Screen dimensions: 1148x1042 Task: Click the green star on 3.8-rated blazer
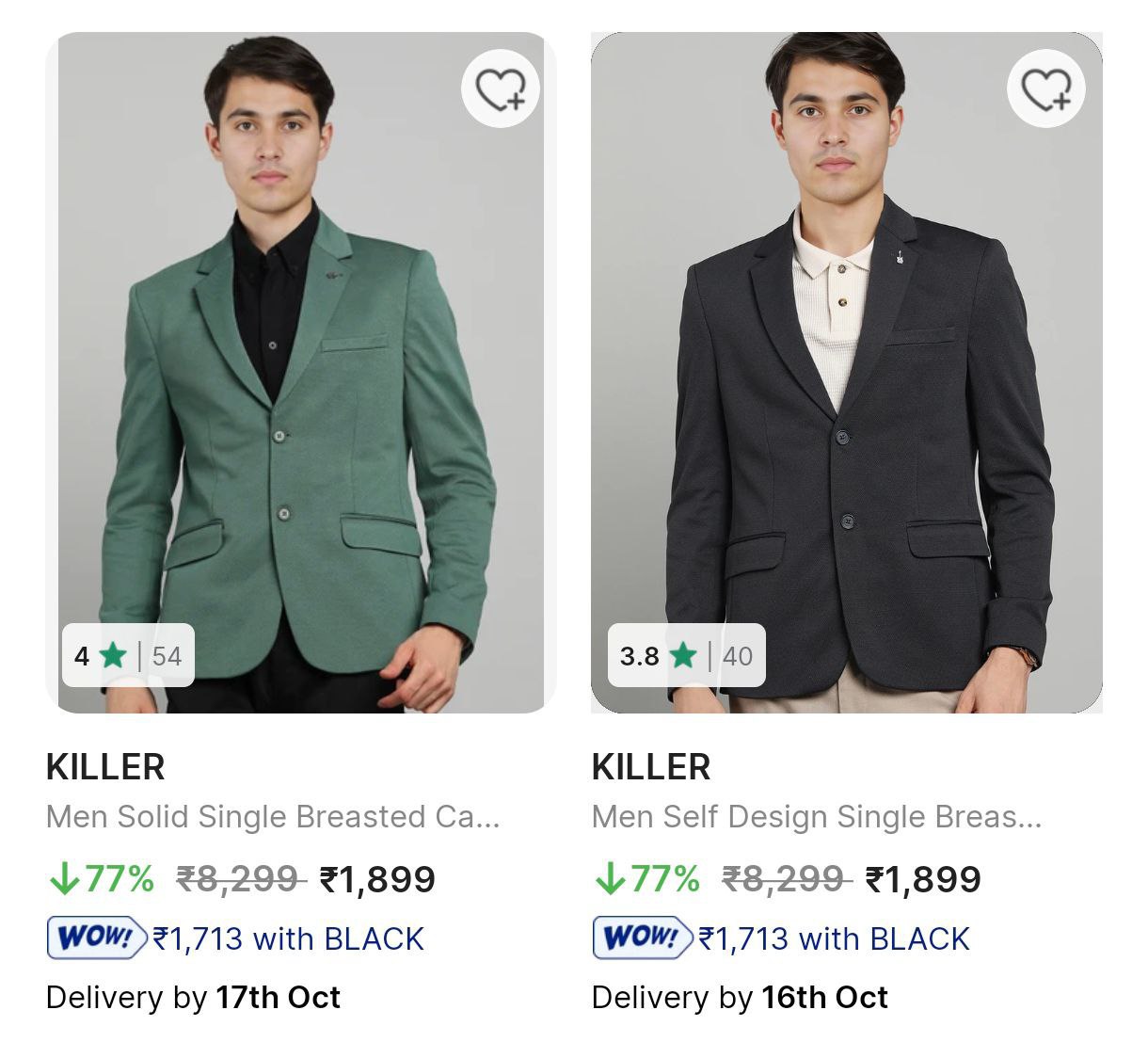(683, 655)
